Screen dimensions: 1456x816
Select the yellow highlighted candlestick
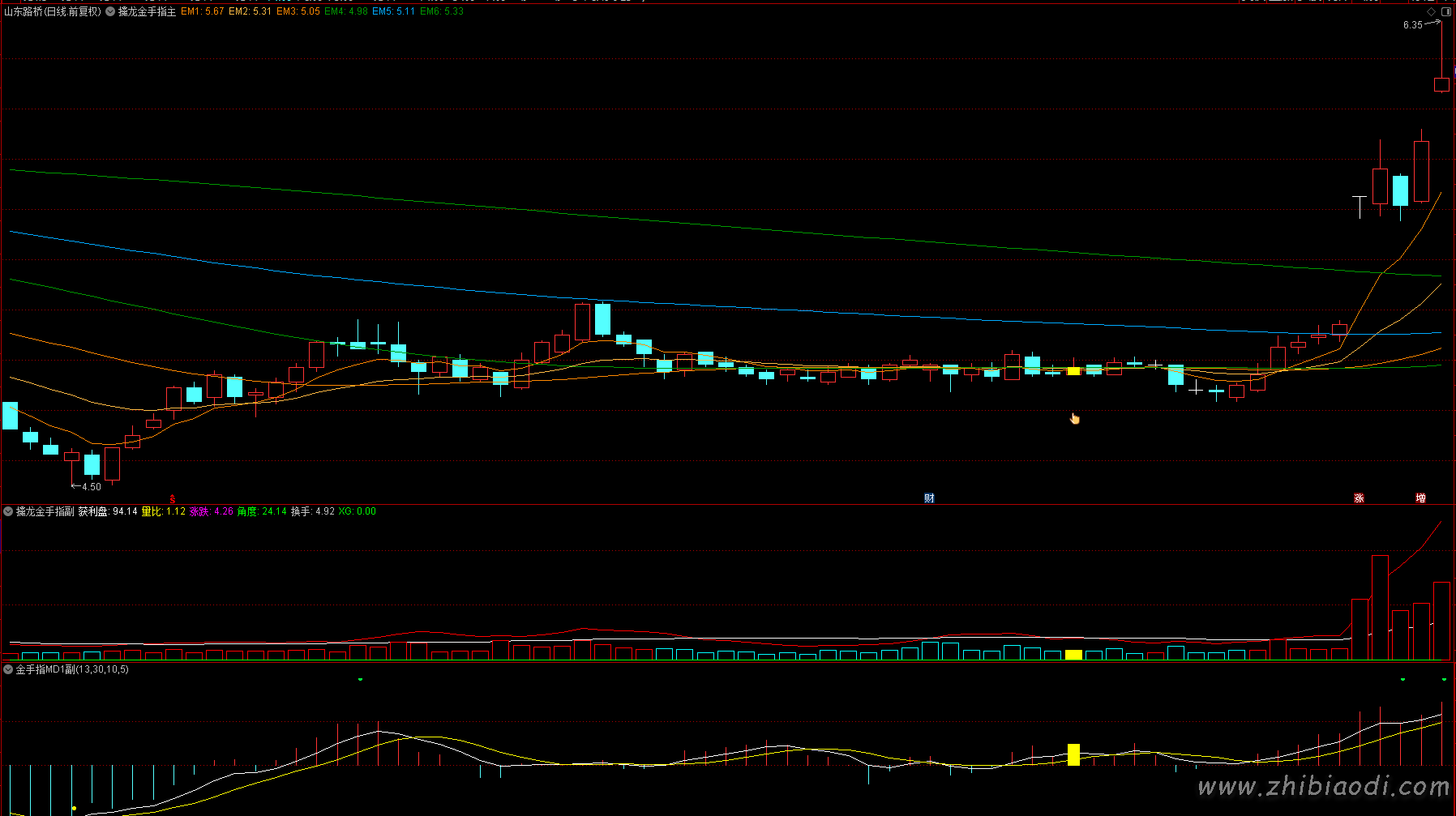(x=1073, y=370)
